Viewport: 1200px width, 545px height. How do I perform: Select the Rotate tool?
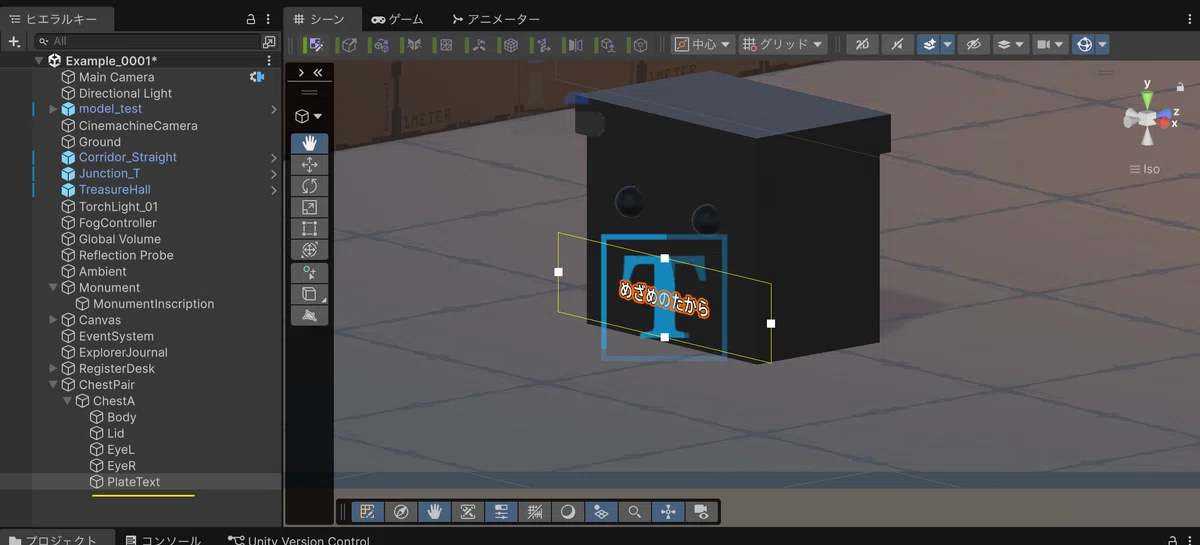309,186
